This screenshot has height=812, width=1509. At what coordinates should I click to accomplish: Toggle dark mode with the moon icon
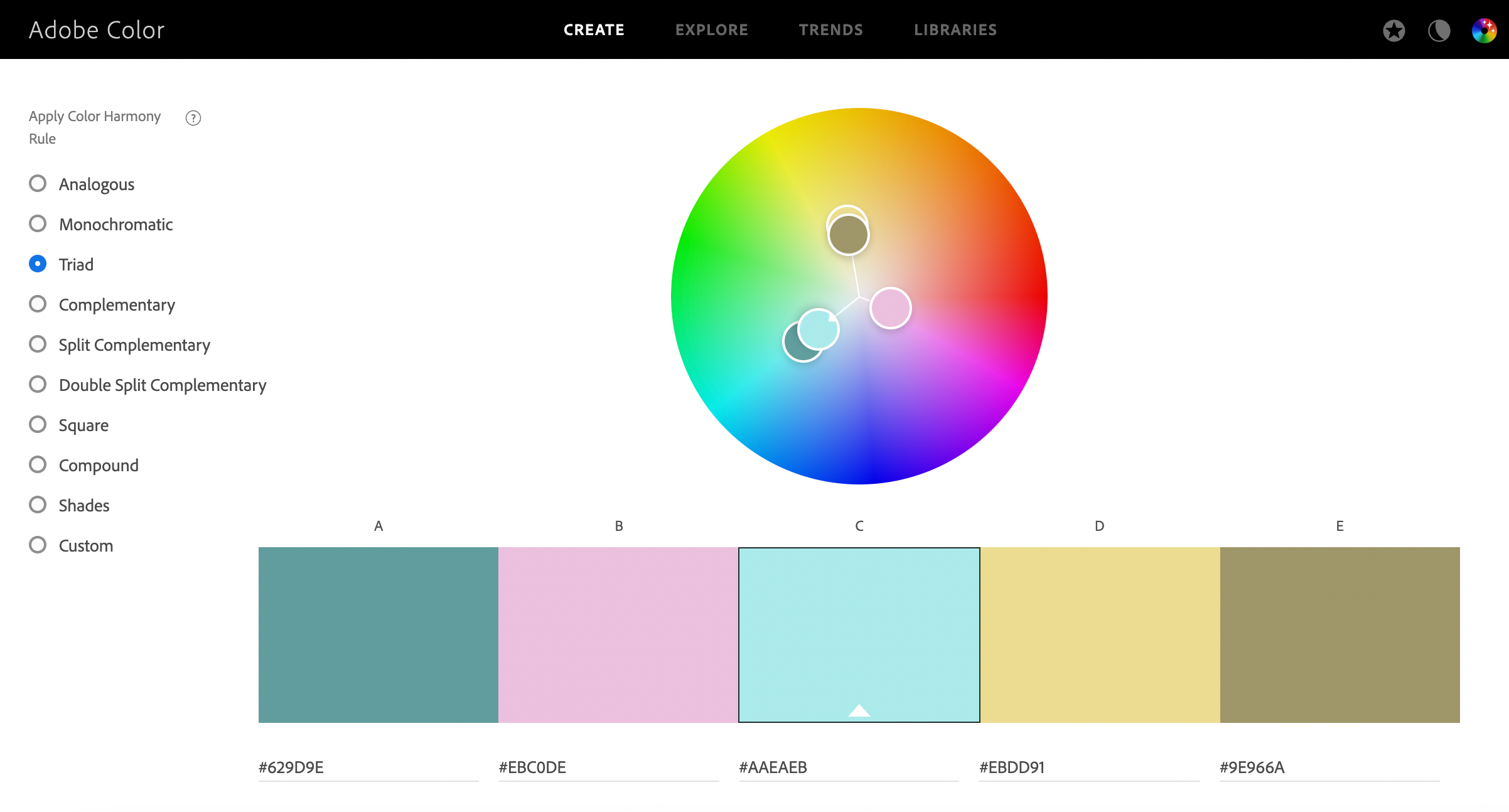tap(1440, 30)
